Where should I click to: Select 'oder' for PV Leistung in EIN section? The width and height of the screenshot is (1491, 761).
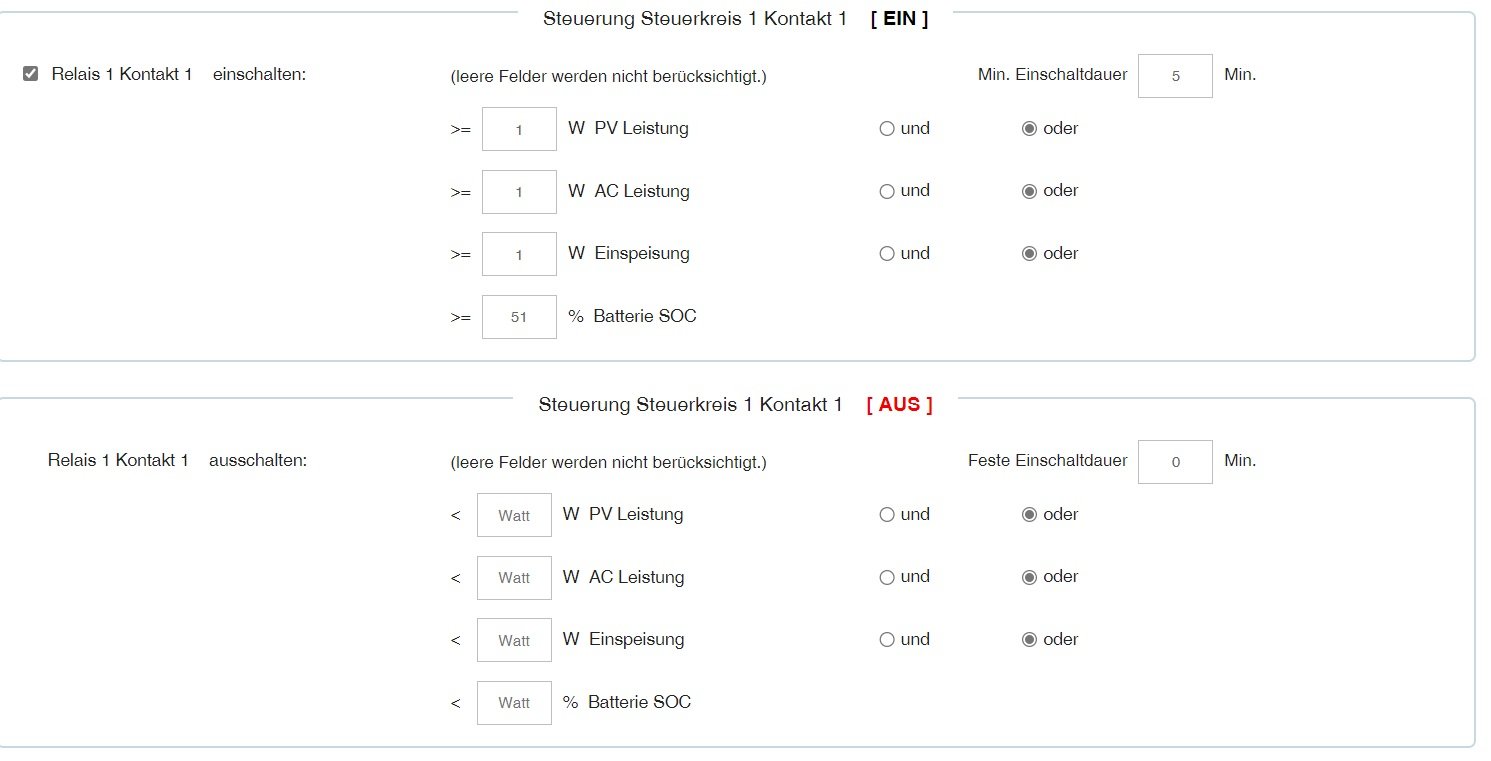click(1029, 129)
